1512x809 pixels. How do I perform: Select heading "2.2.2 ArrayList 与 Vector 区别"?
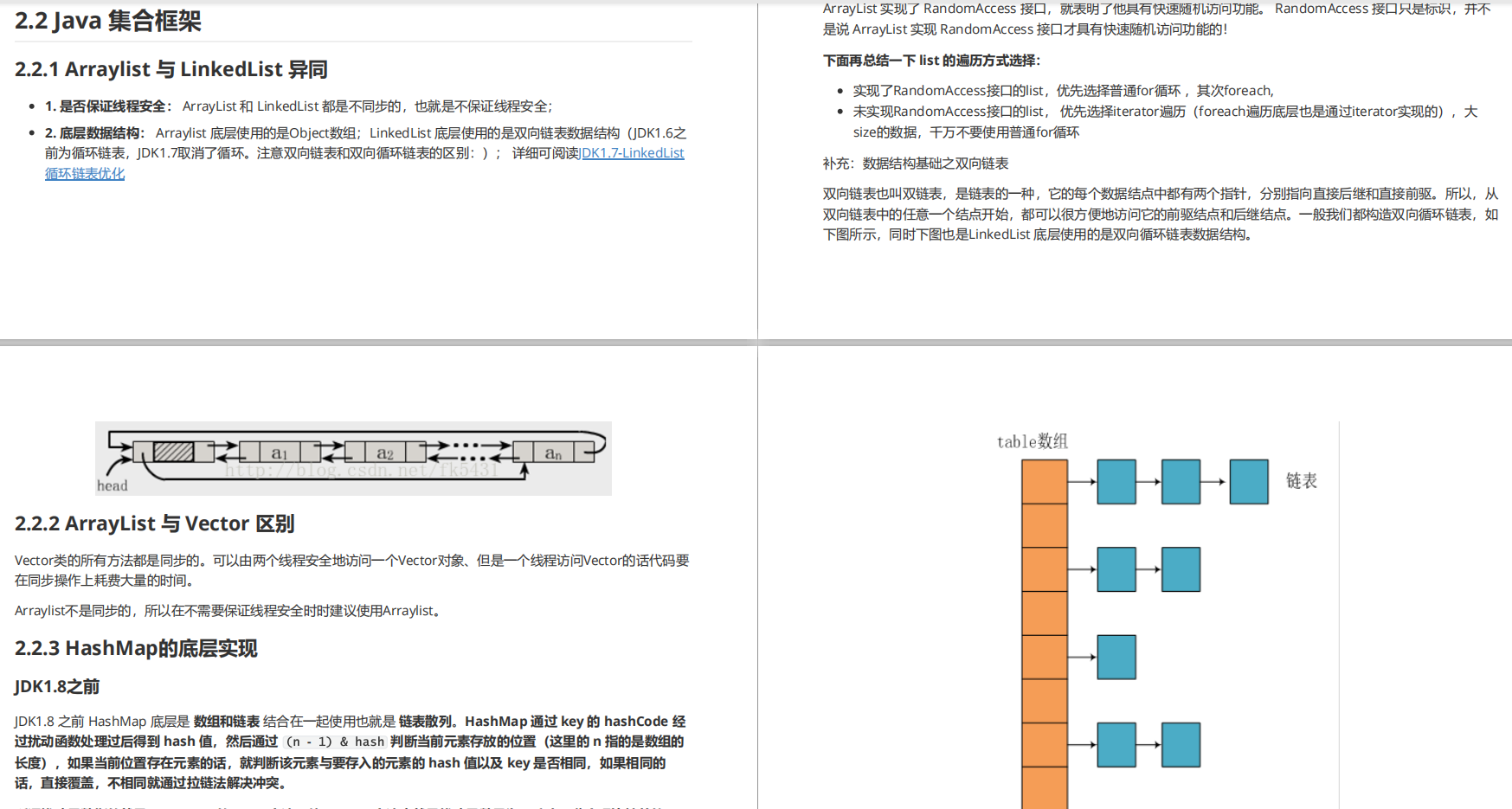[x=155, y=523]
